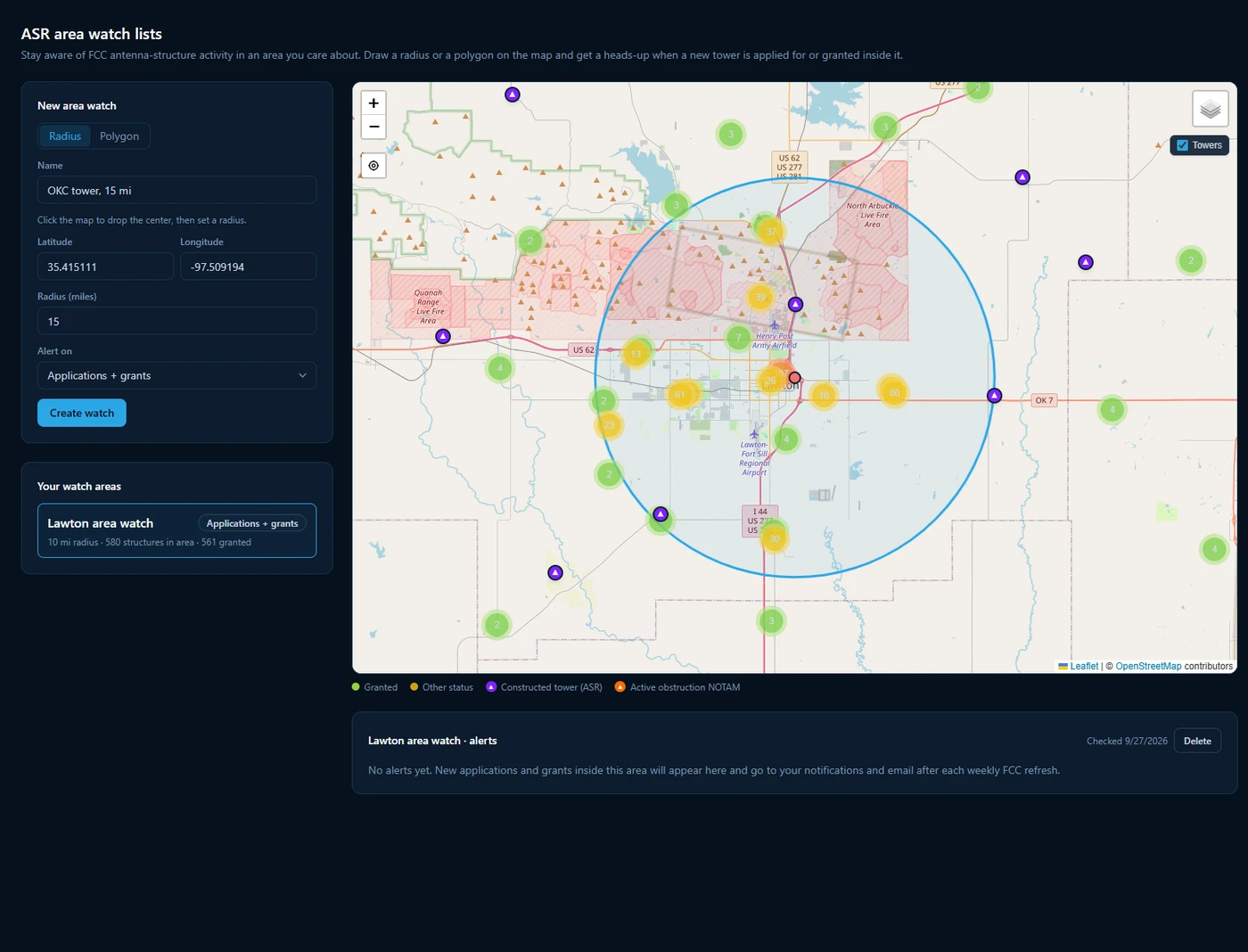The height and width of the screenshot is (952, 1248).
Task: Open the cluster marker labeled 10
Action: pyautogui.click(x=824, y=395)
